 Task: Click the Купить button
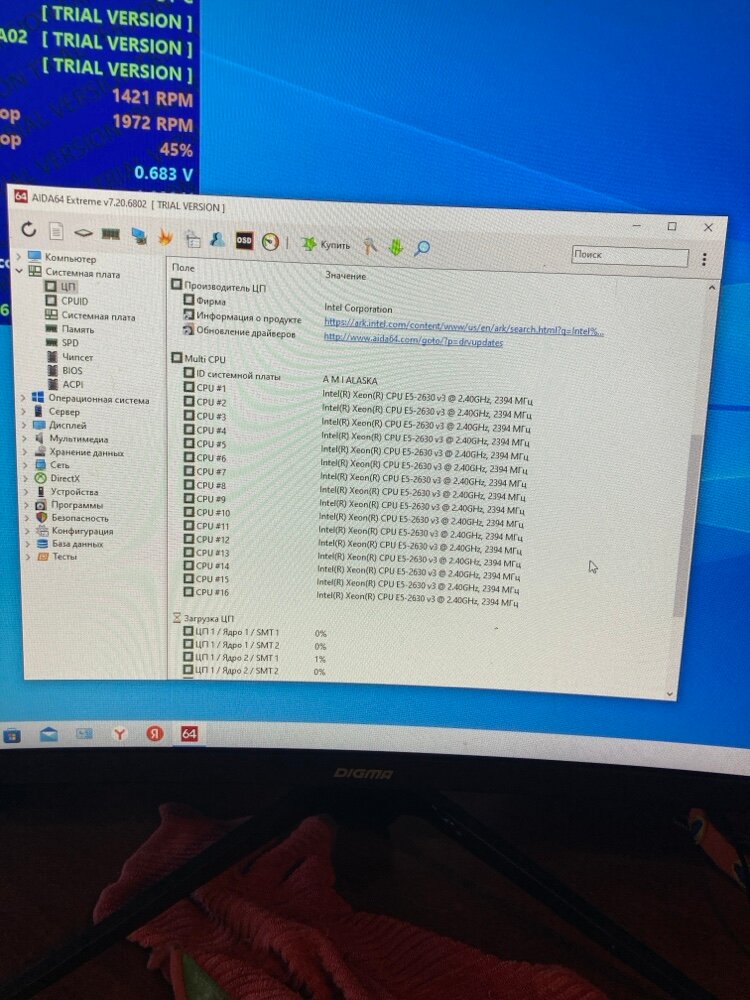[x=326, y=244]
